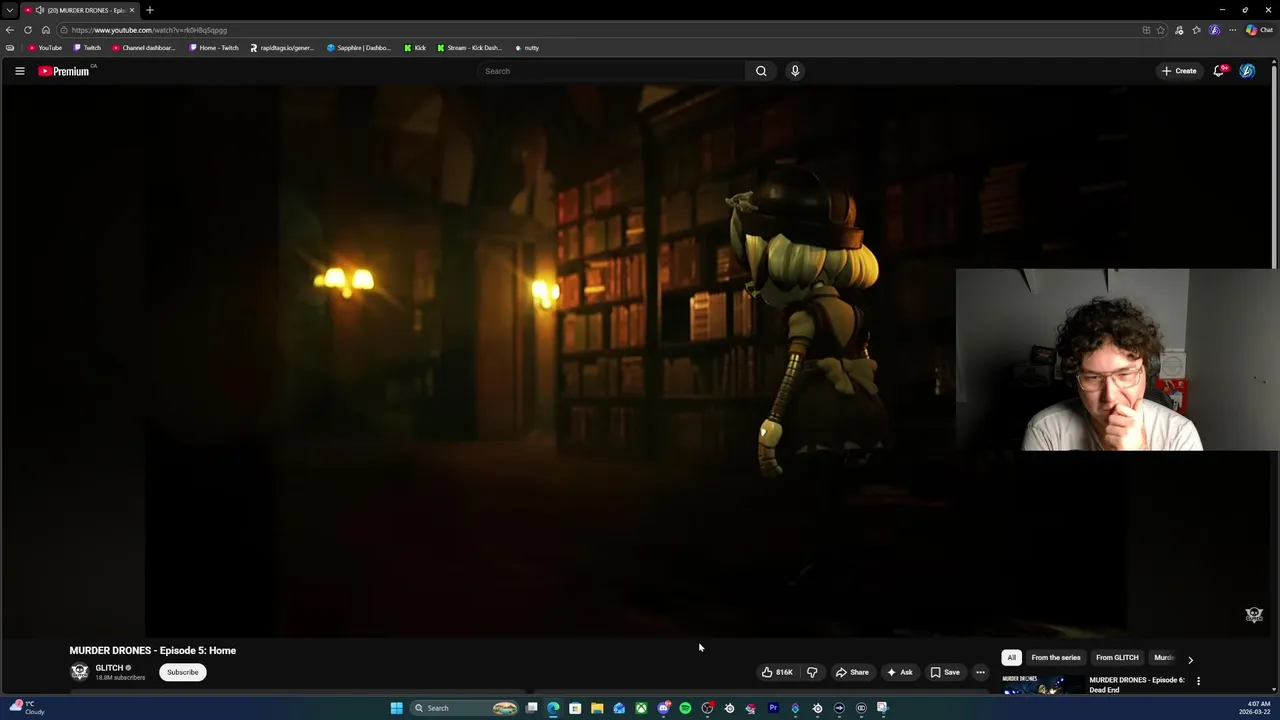The height and width of the screenshot is (720, 1280).
Task: Click the Windows taskbar search box
Action: point(464,708)
